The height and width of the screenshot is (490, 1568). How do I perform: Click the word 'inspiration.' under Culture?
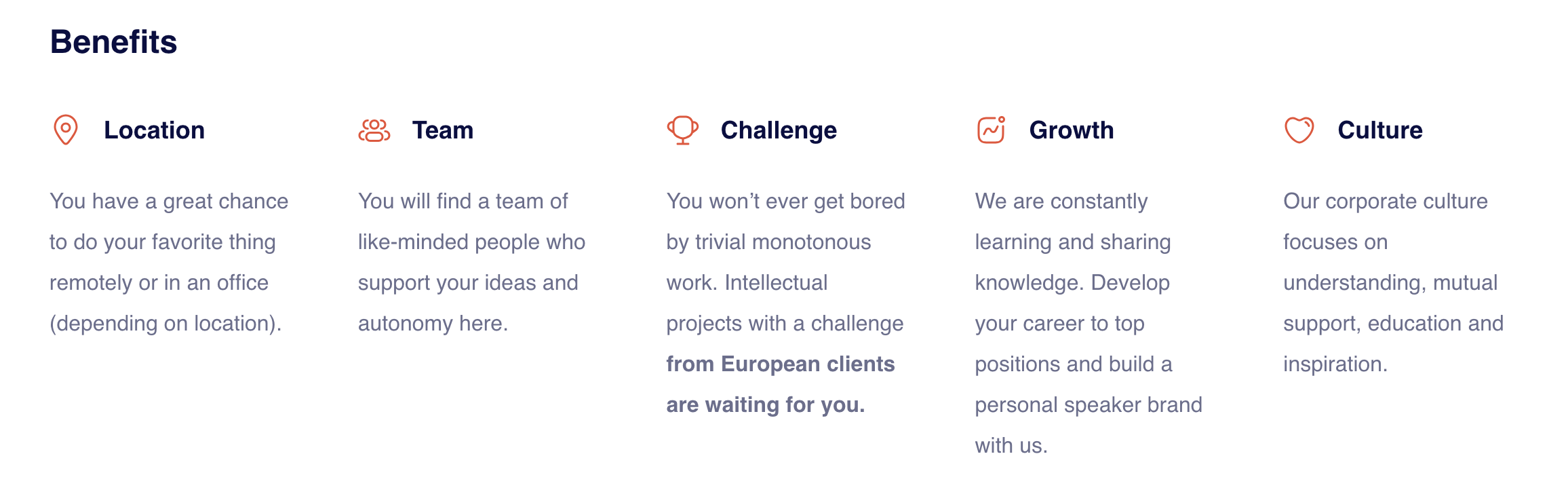pos(1335,364)
